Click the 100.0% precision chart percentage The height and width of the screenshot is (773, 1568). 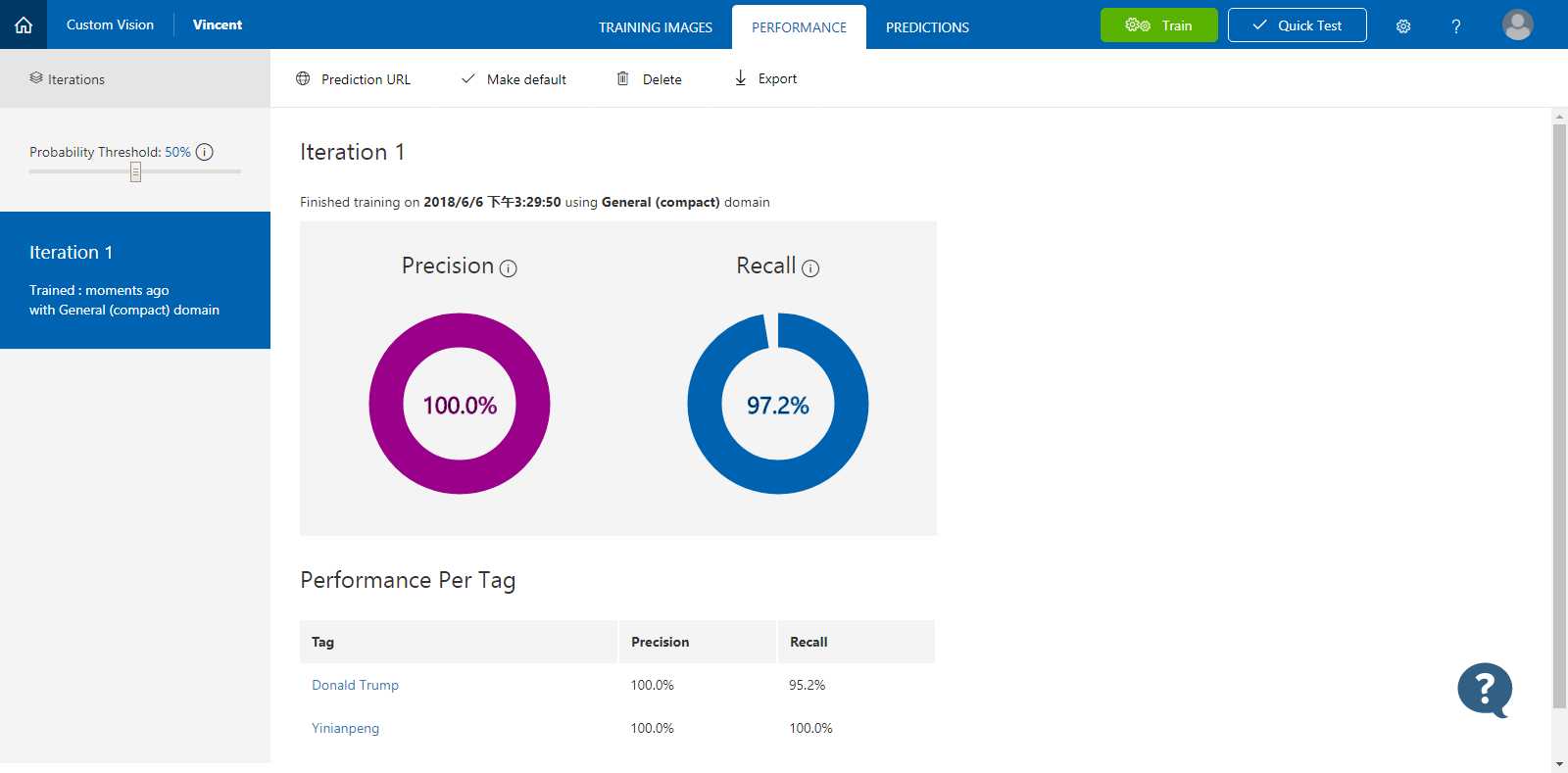point(460,406)
